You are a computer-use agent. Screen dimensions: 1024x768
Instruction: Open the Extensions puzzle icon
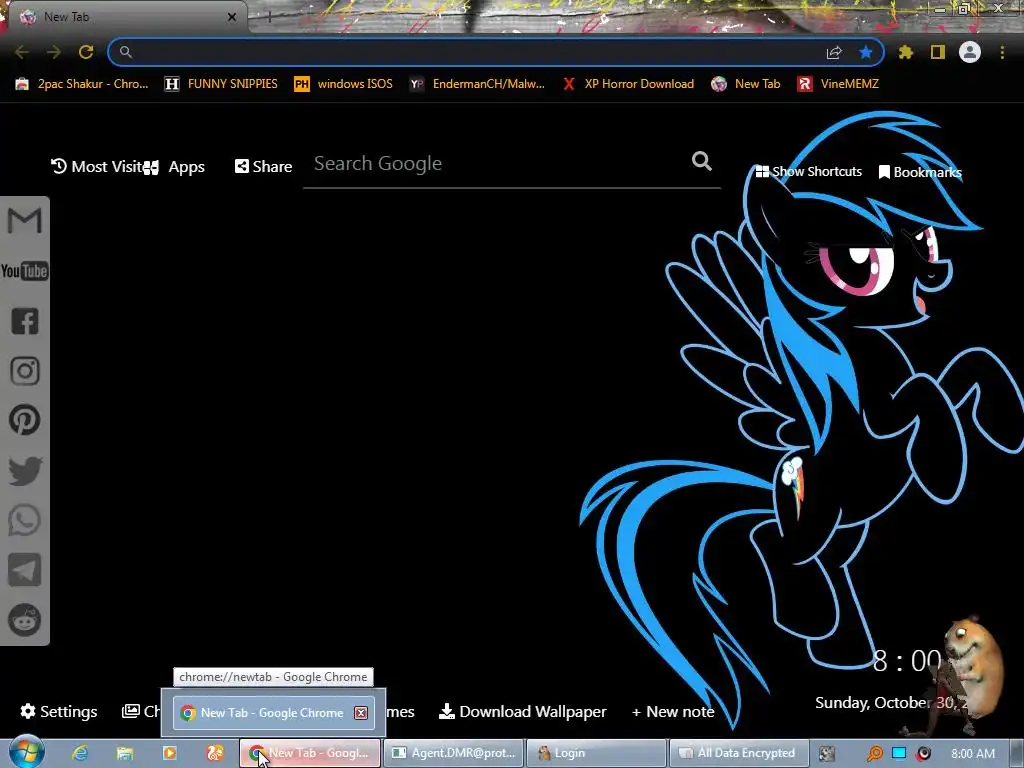point(906,52)
